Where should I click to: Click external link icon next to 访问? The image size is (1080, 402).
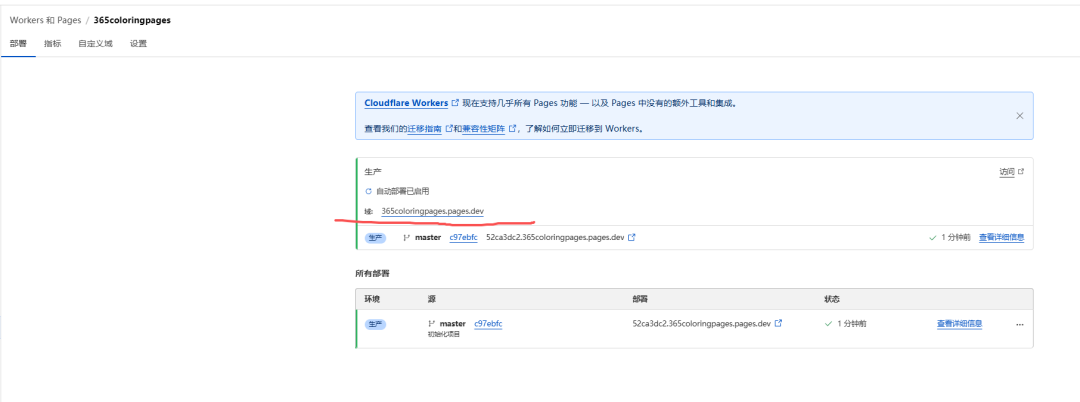1021,172
